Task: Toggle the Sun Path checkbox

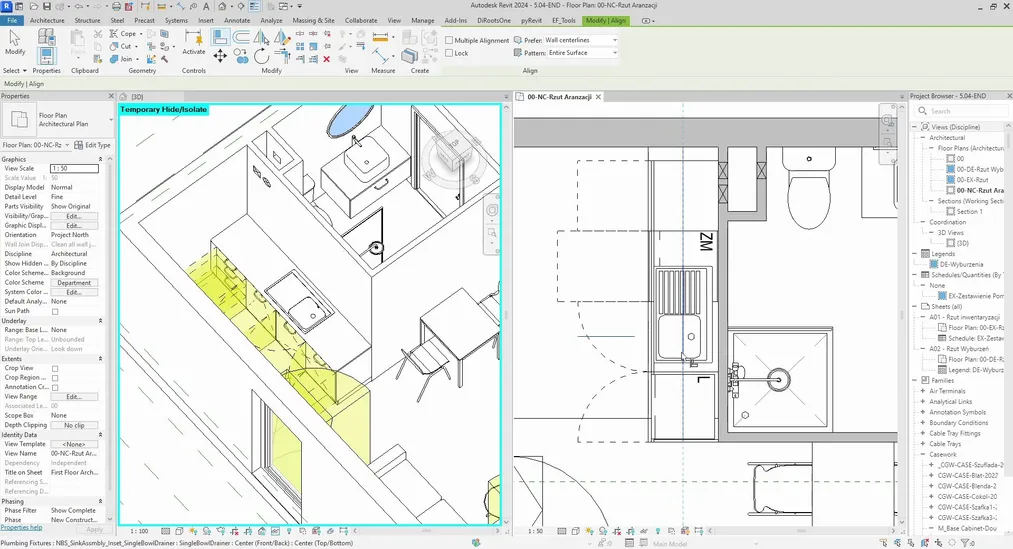Action: (x=55, y=311)
